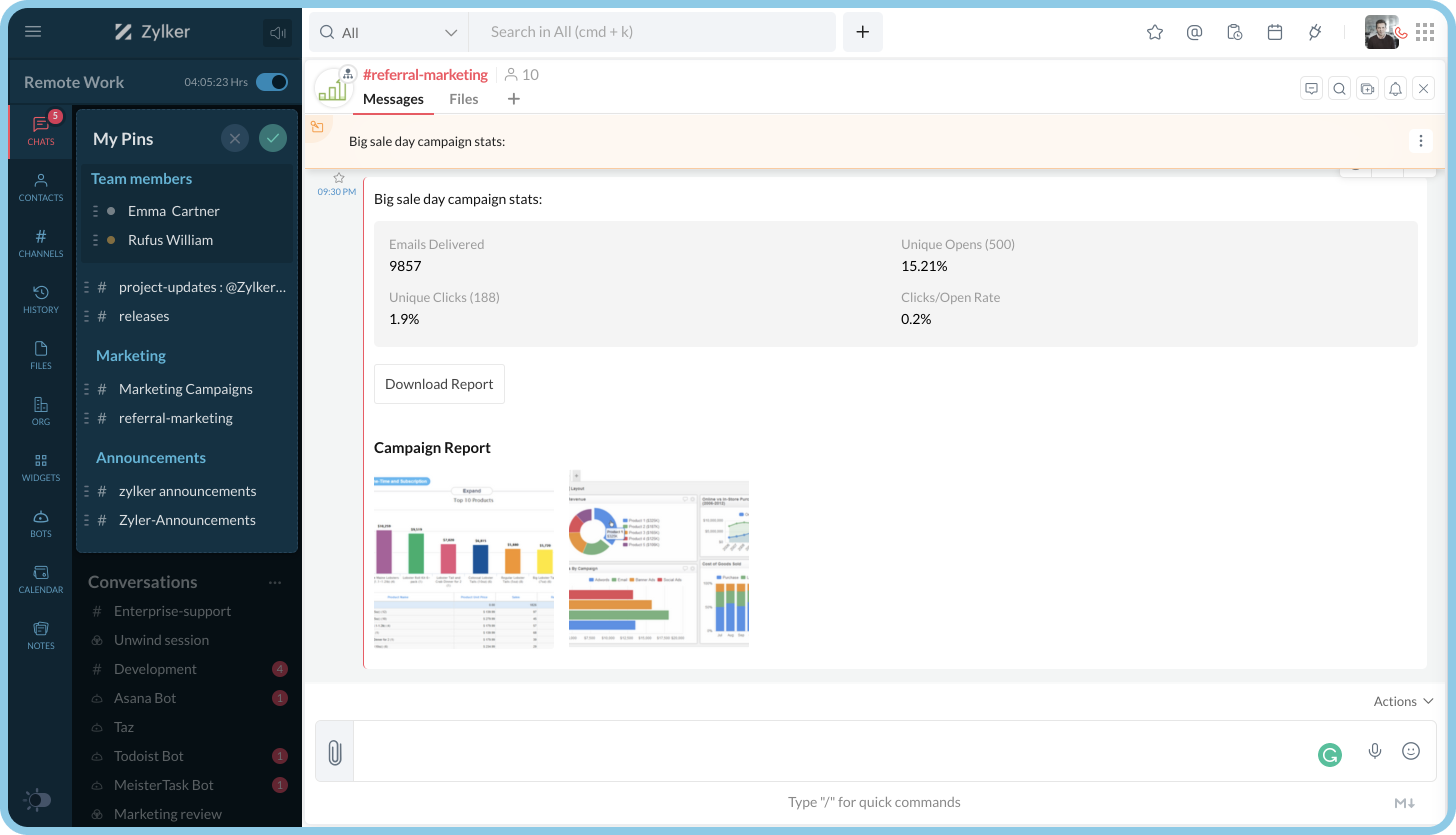Click the attachment paperclip icon
Image resolution: width=1456 pixels, height=835 pixels.
click(x=335, y=752)
